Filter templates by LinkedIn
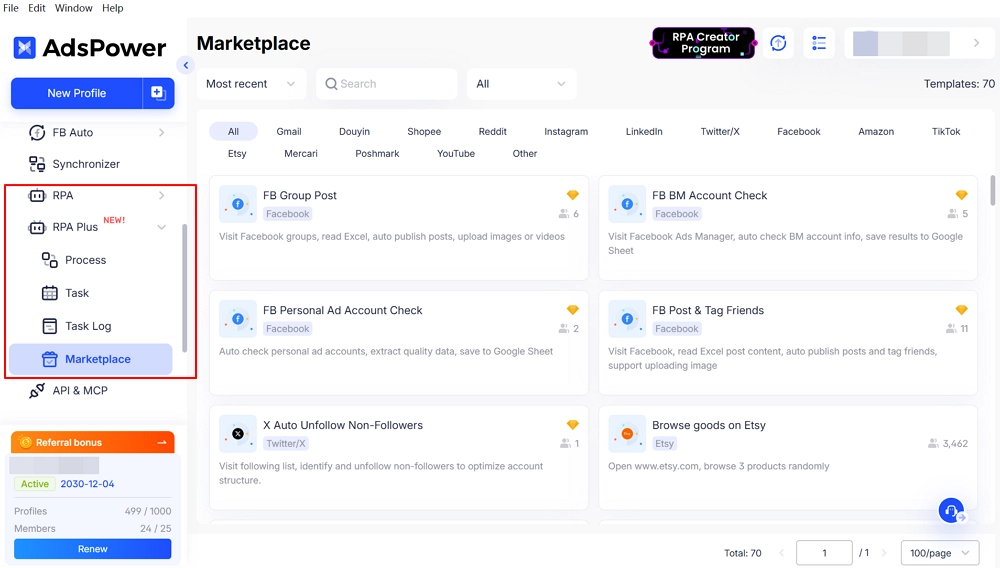1000x568 pixels. 644,131
